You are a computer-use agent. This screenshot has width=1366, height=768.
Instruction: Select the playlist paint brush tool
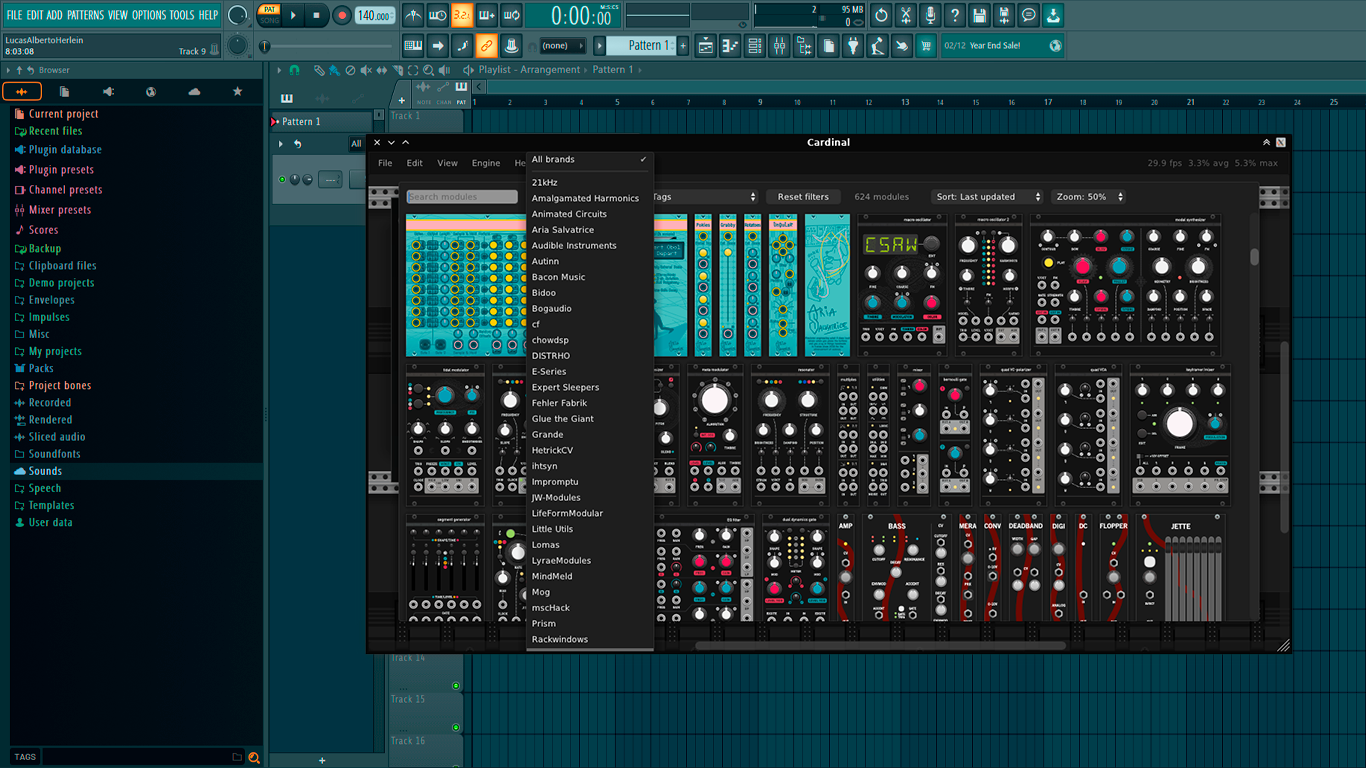[334, 70]
